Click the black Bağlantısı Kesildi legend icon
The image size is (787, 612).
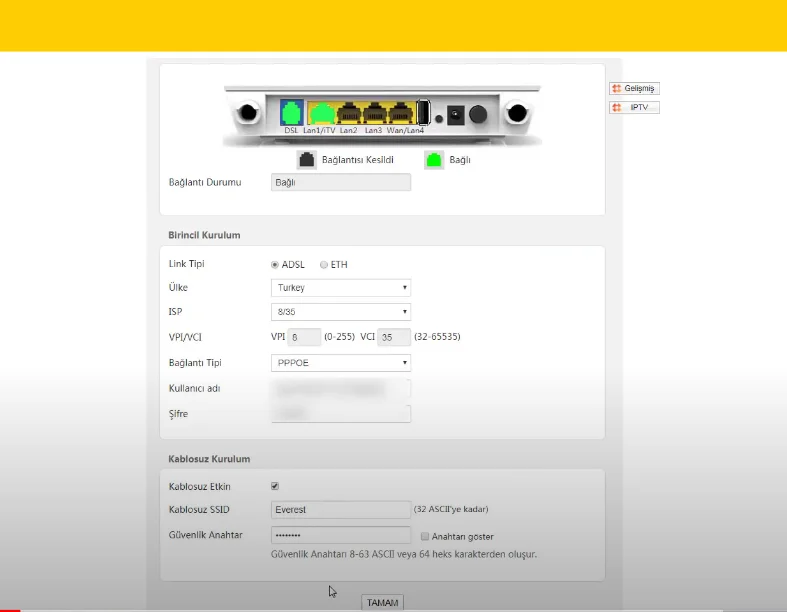306,159
